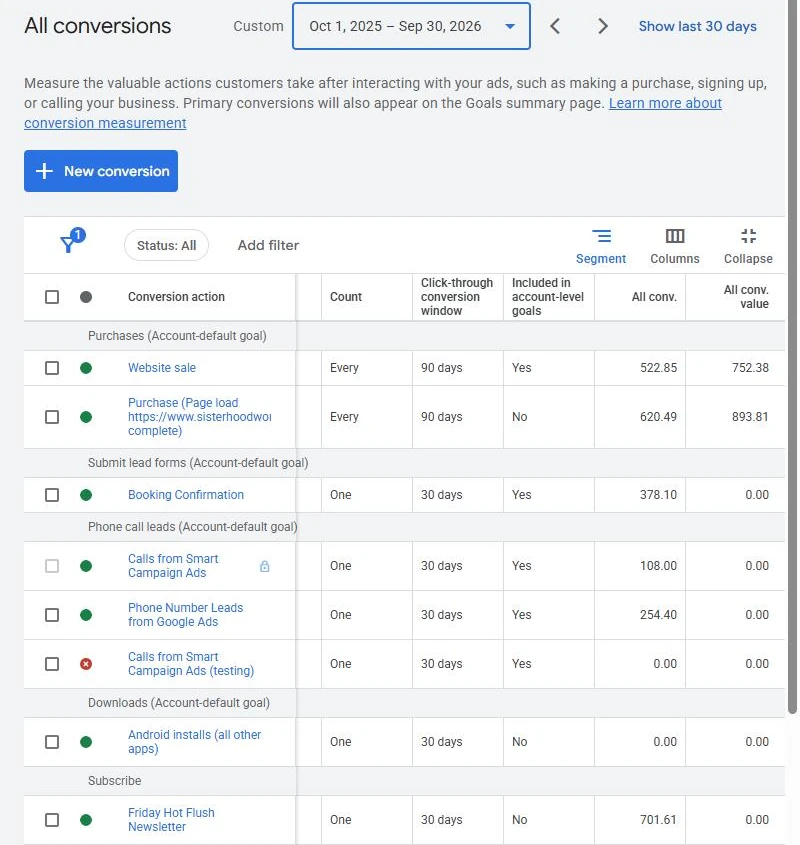Screen dimensions: 800x845
Task: Go to the next date range
Action: click(603, 26)
